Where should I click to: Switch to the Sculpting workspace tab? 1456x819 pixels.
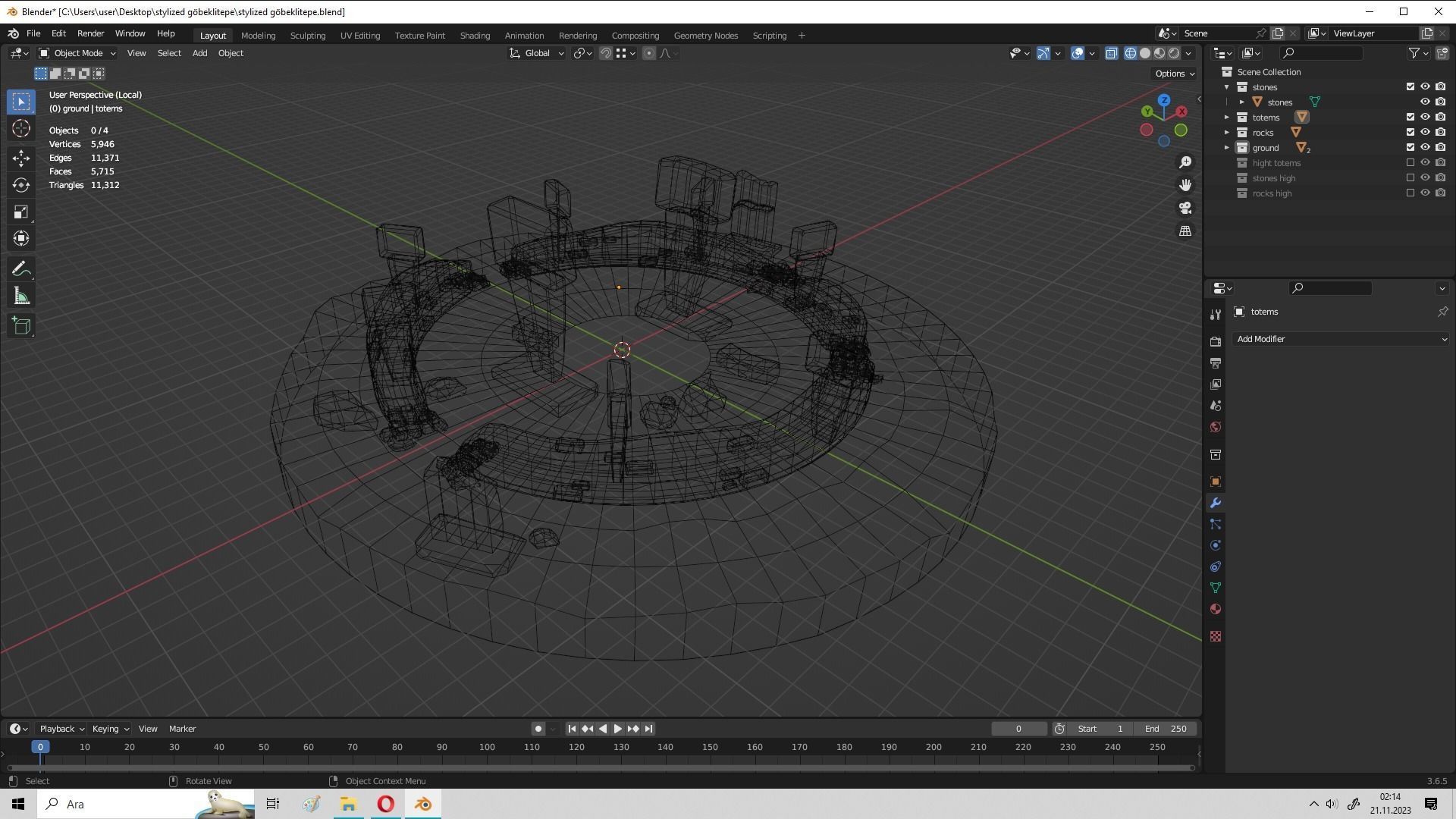pos(307,36)
